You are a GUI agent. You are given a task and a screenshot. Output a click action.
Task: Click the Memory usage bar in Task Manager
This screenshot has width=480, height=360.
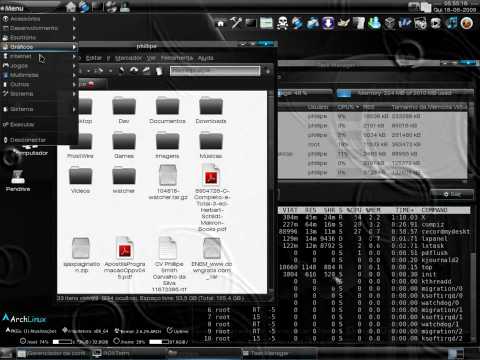tap(405, 93)
